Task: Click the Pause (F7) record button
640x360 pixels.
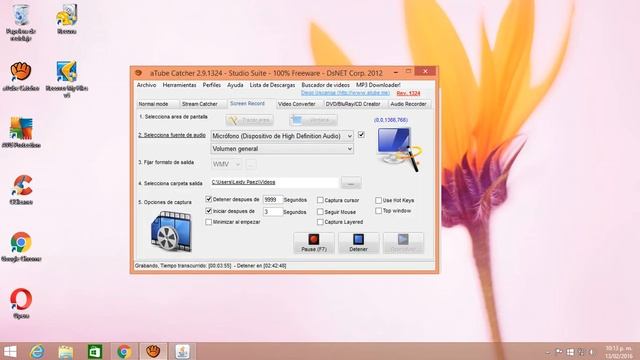Action: pos(313,243)
